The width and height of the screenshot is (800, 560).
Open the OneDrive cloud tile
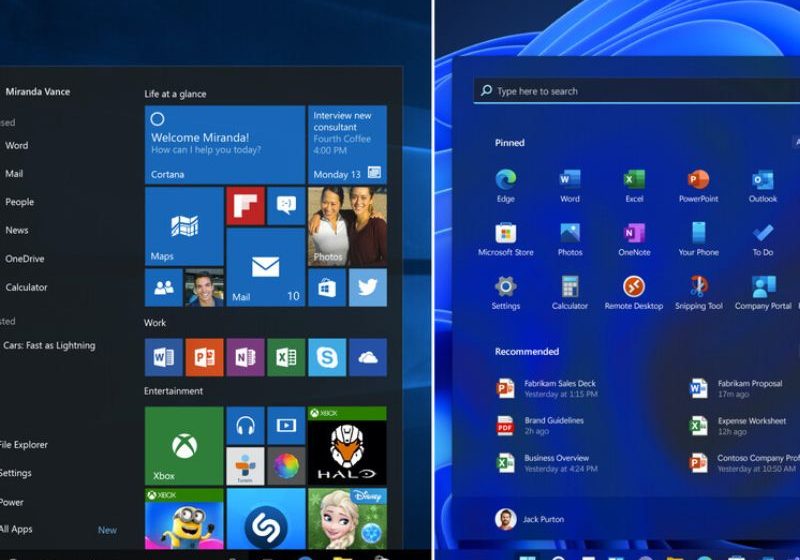[x=368, y=358]
